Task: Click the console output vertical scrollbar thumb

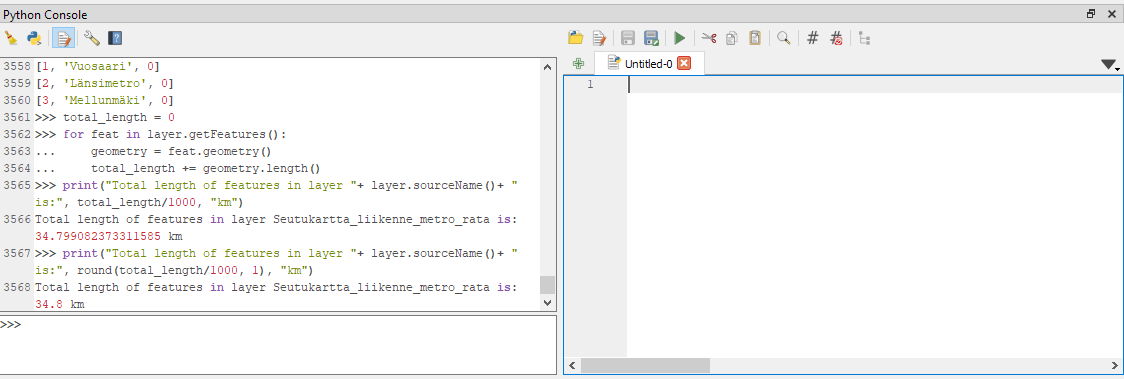Action: click(x=548, y=285)
